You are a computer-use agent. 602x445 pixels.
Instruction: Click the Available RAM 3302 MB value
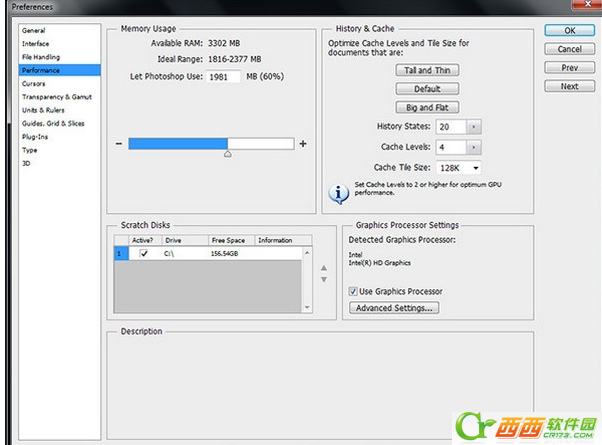click(x=224, y=43)
